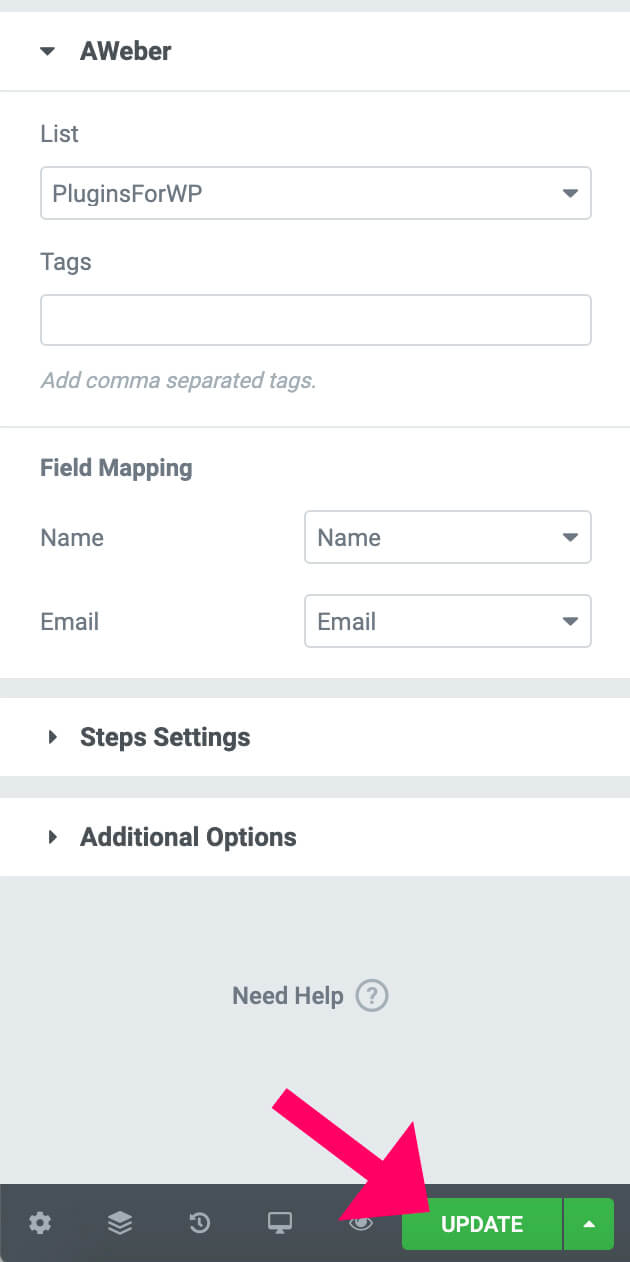630x1262 pixels.
Task: Click the Update button
Action: coord(481,1223)
